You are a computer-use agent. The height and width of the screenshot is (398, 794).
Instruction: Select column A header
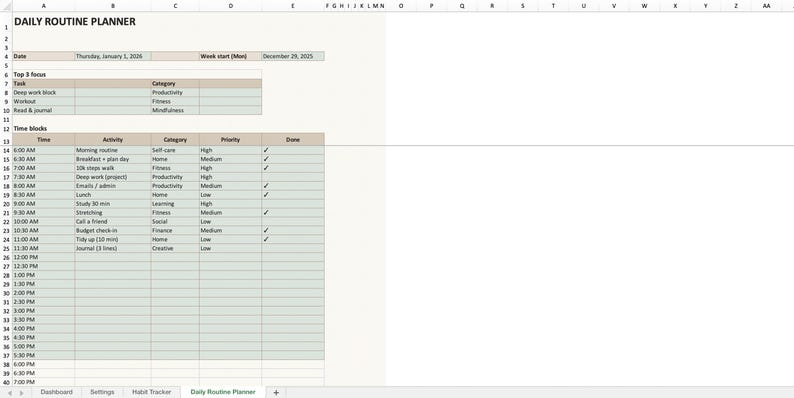tap(44, 6)
